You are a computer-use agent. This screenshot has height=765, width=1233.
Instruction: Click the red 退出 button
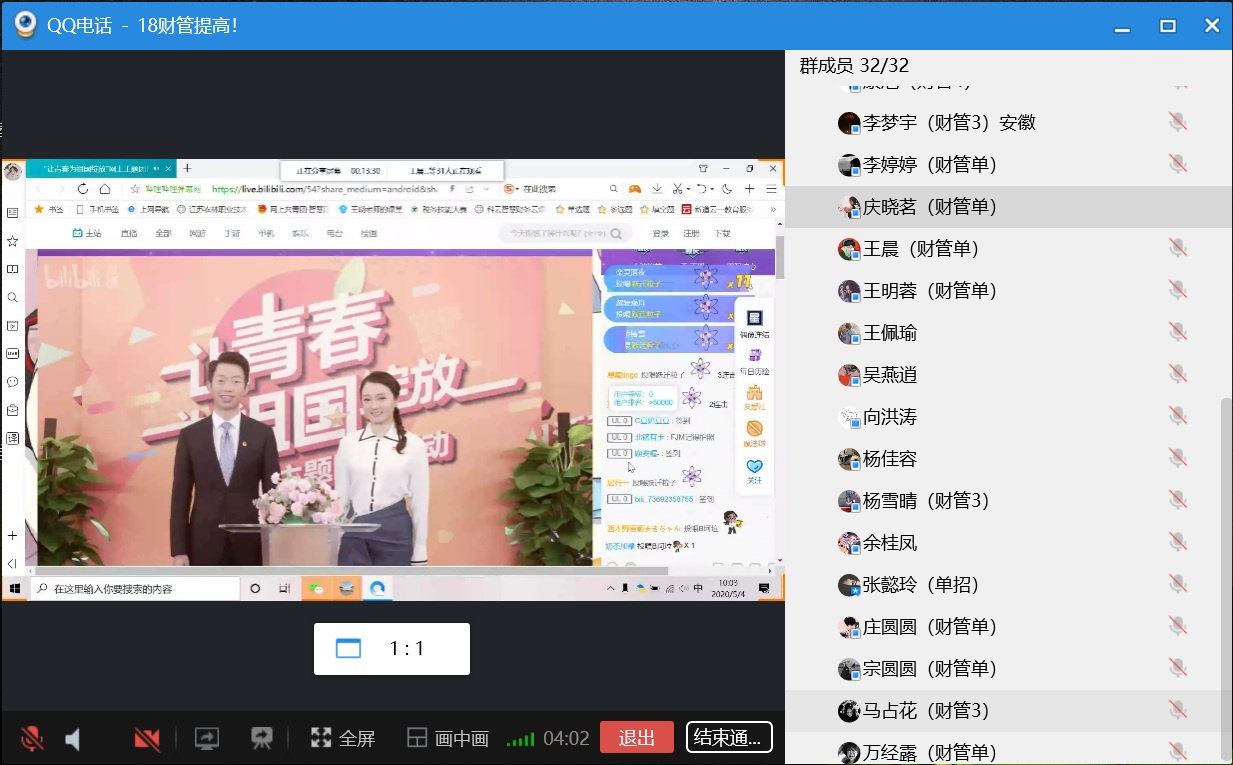pos(636,738)
